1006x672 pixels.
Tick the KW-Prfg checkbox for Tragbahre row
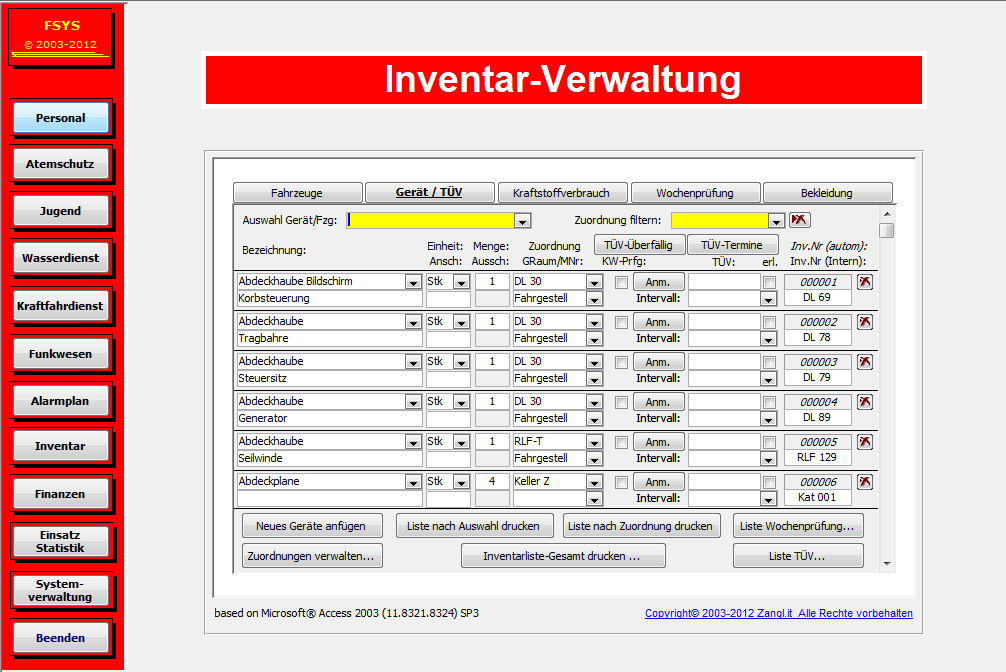(621, 322)
